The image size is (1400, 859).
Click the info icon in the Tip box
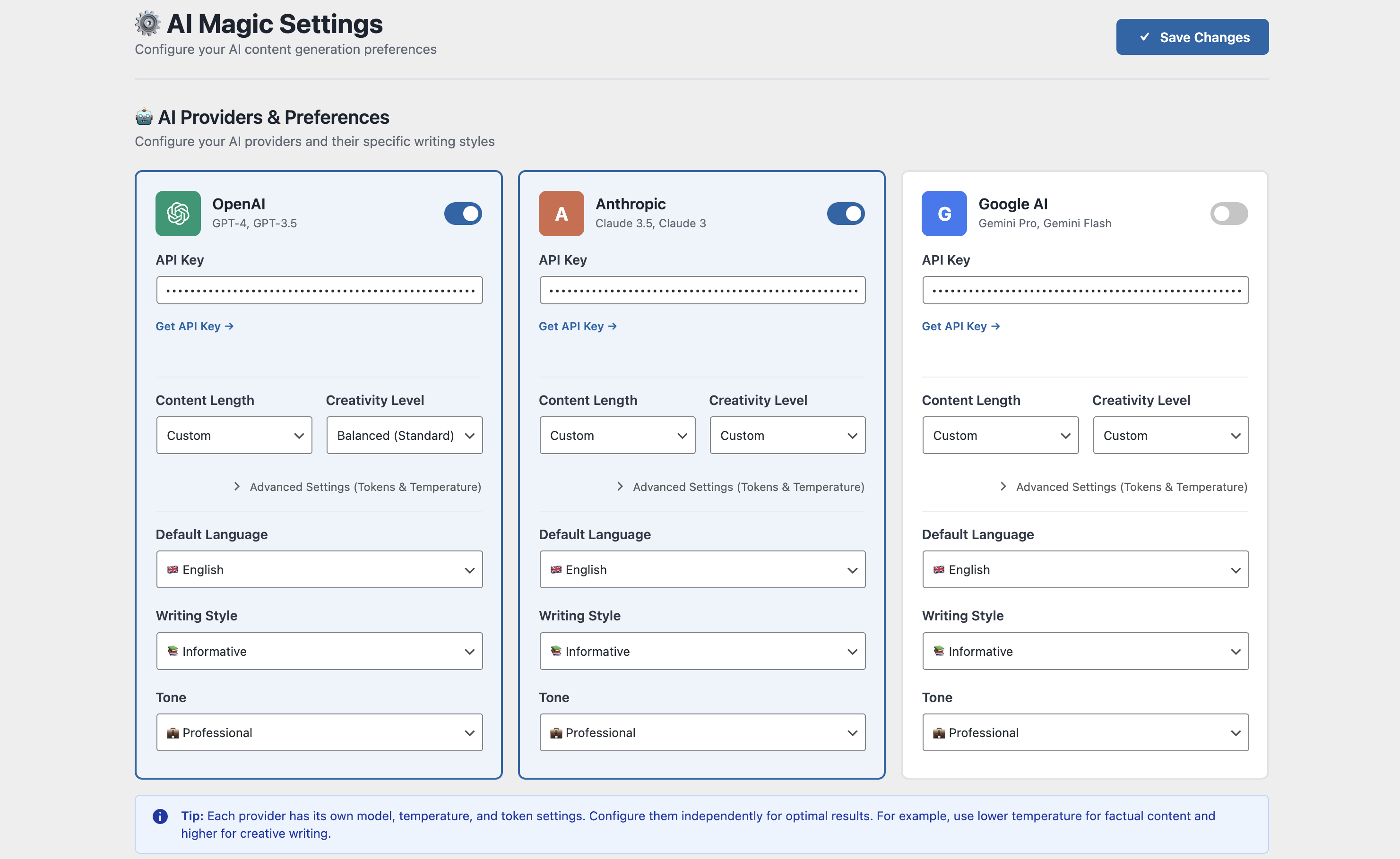point(160,816)
